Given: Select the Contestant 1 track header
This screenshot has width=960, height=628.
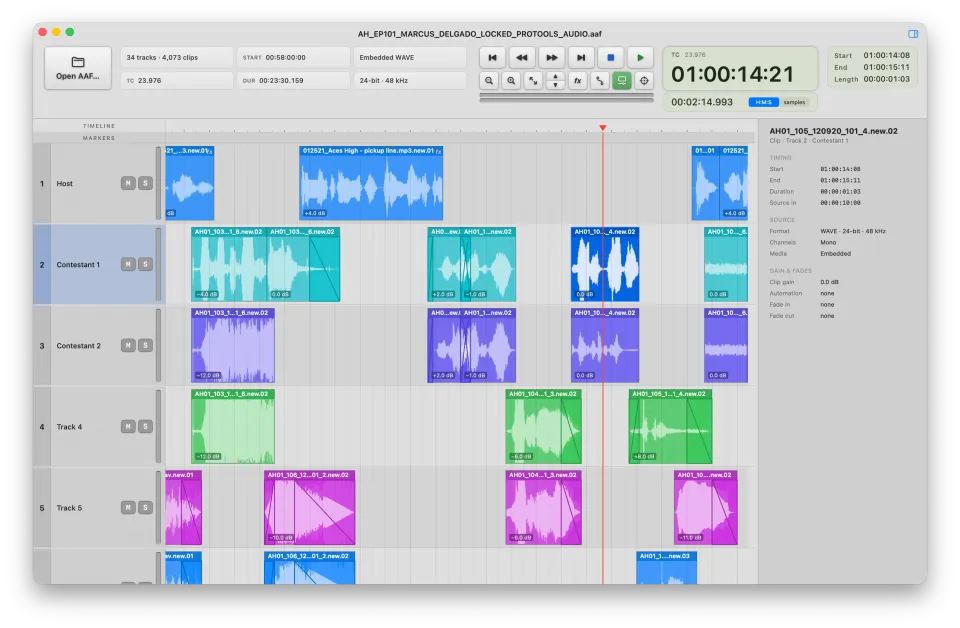Looking at the screenshot, I should click(99, 264).
